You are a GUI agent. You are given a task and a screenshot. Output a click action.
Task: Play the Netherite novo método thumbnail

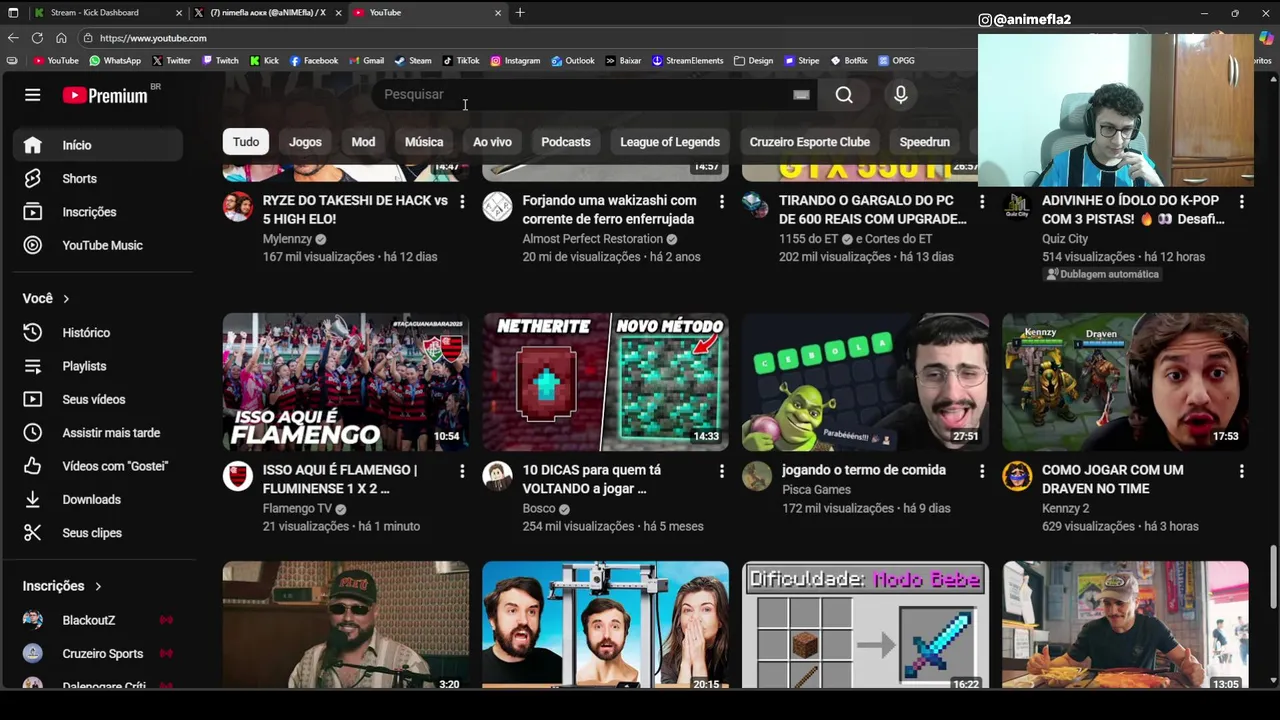[605, 382]
